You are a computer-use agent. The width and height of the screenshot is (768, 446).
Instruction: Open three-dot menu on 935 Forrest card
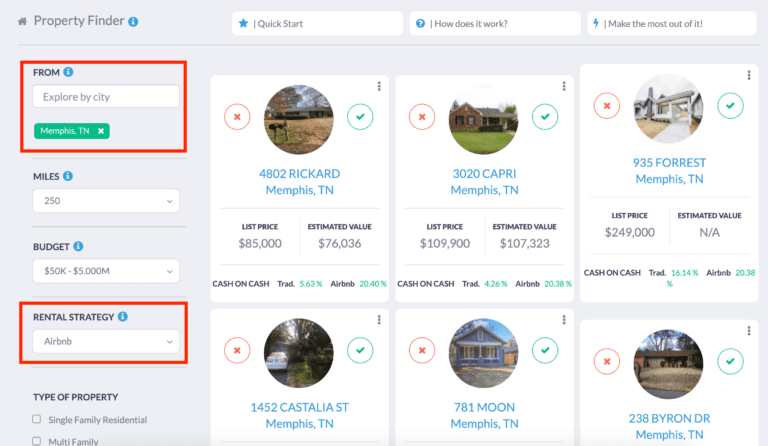[749, 75]
